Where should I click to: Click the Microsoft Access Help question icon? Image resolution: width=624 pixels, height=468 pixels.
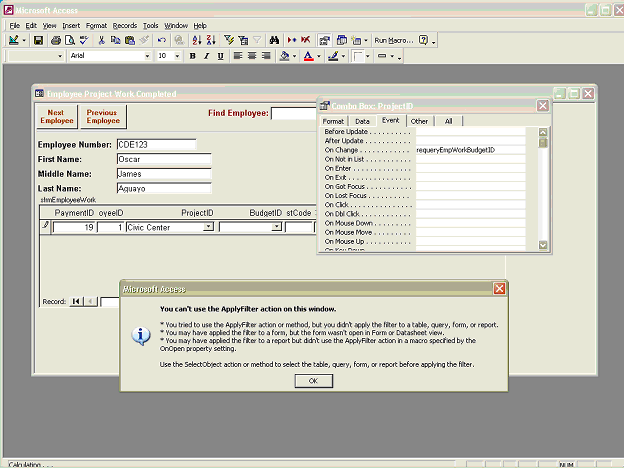click(x=423, y=40)
